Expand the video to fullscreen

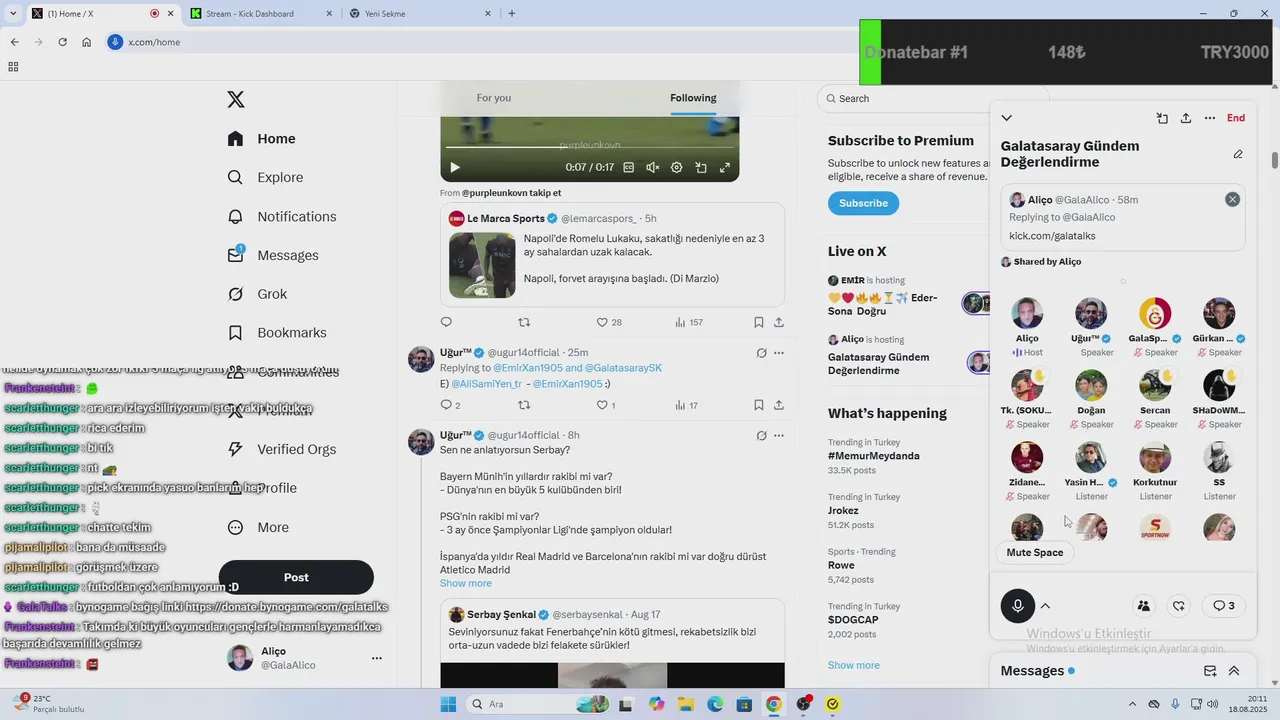pos(725,168)
